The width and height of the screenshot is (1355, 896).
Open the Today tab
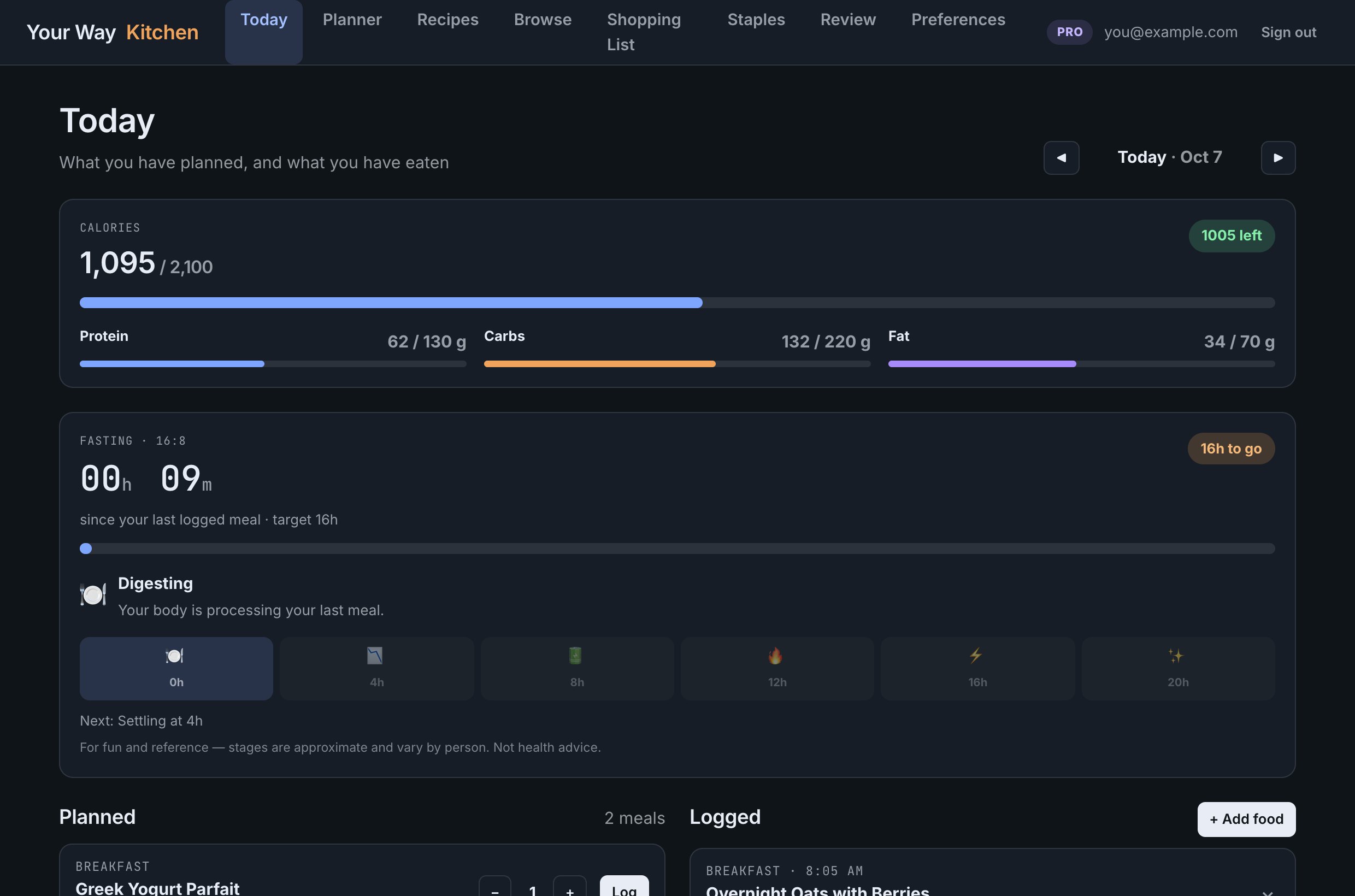(x=263, y=32)
